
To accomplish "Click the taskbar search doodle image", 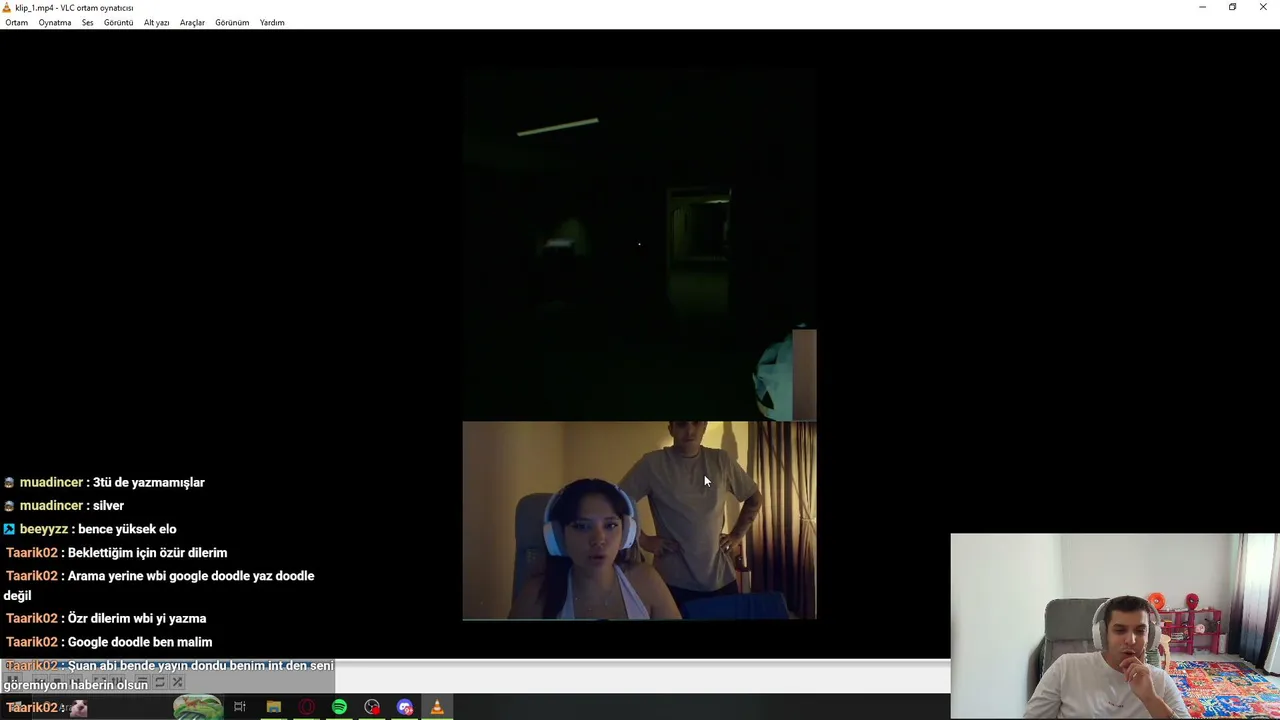I will [x=198, y=708].
